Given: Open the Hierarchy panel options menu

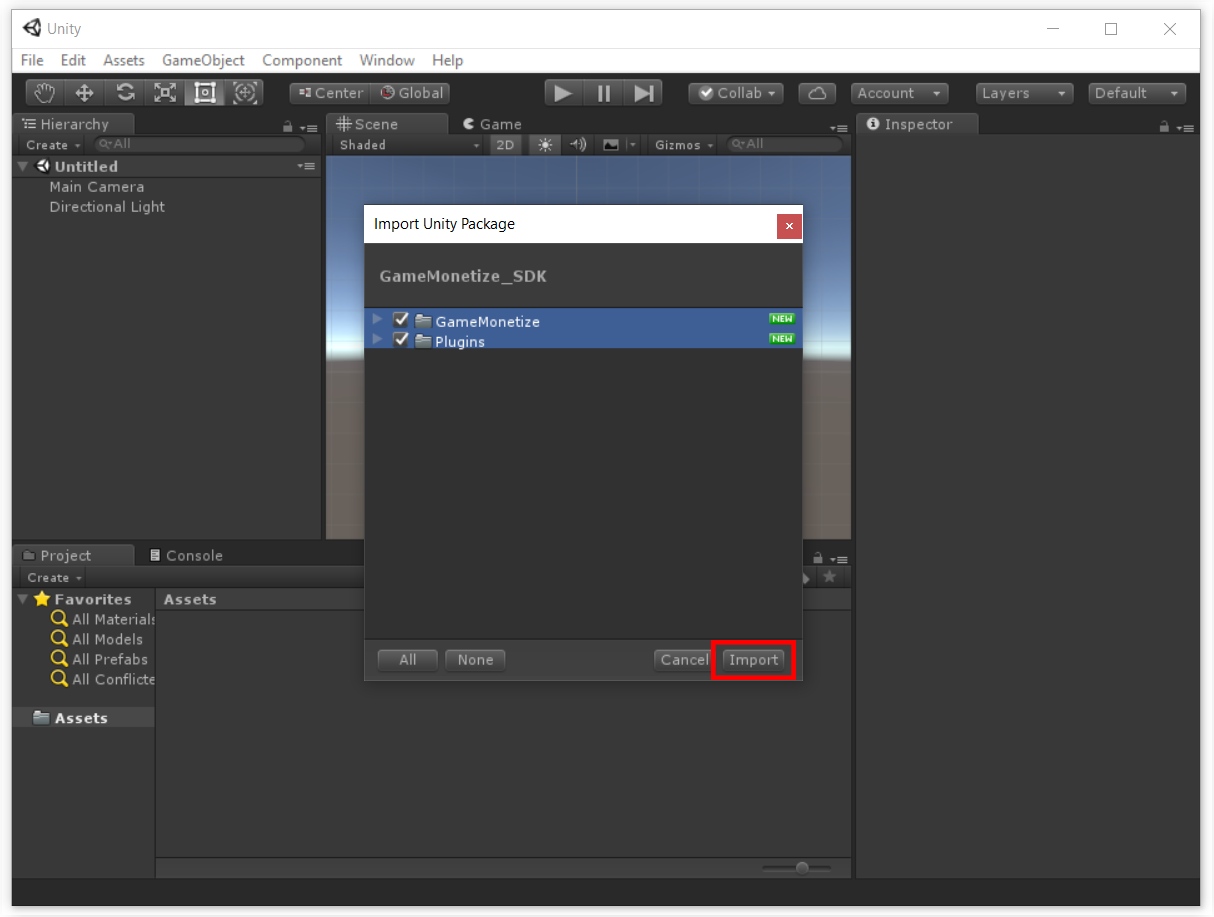Looking at the screenshot, I should 310,128.
